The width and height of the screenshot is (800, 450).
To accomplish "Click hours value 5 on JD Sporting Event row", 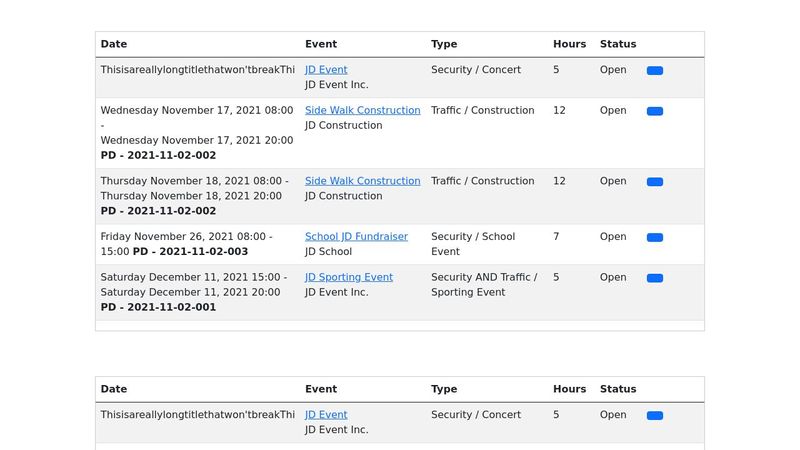I will point(556,277).
